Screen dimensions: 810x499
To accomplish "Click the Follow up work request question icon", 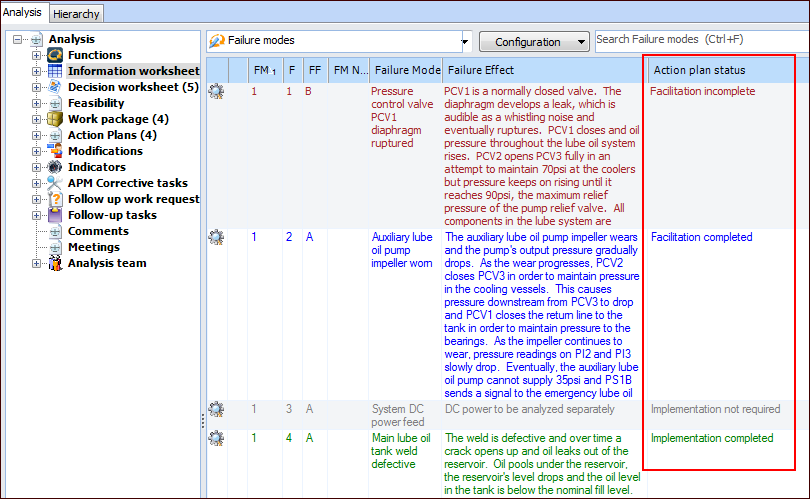I will coord(55,199).
